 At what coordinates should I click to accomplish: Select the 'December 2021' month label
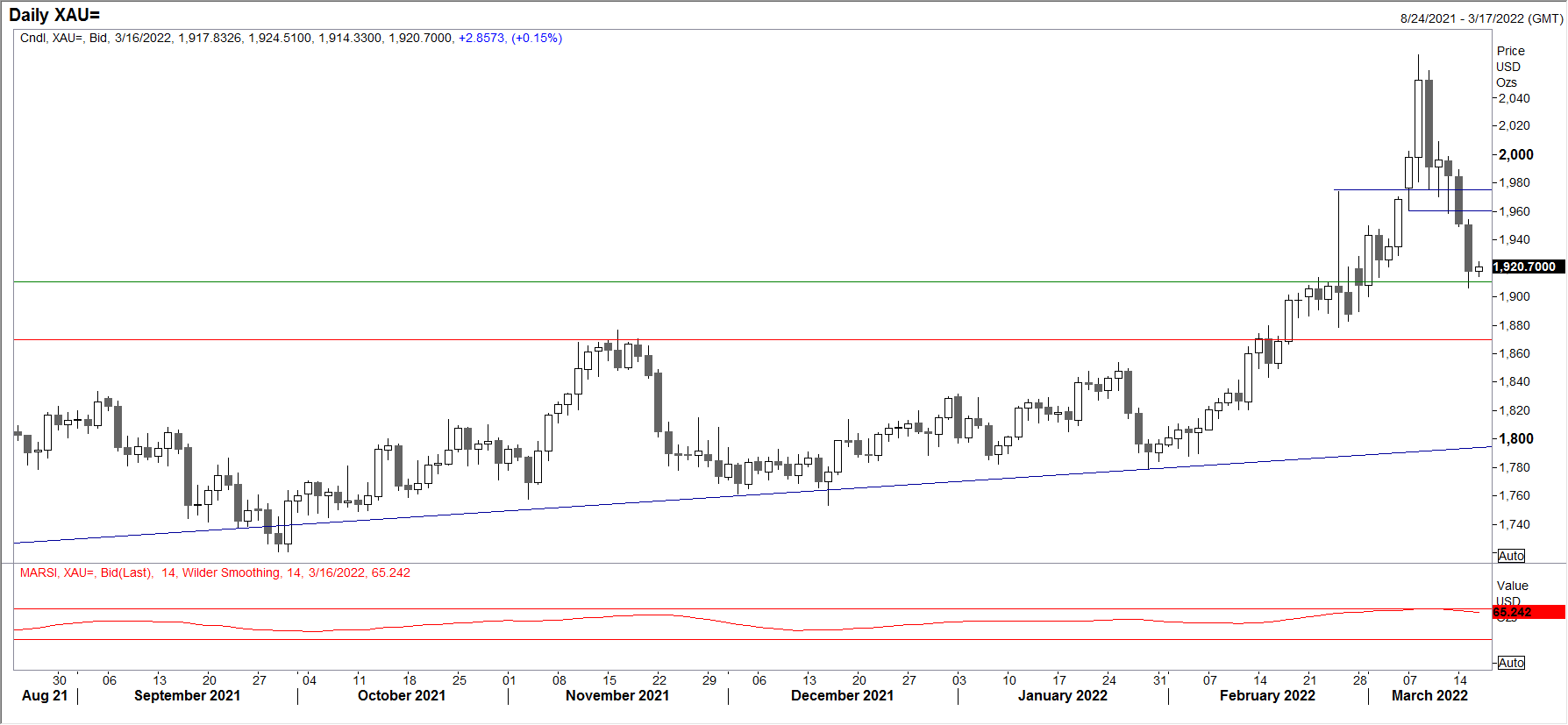(843, 695)
